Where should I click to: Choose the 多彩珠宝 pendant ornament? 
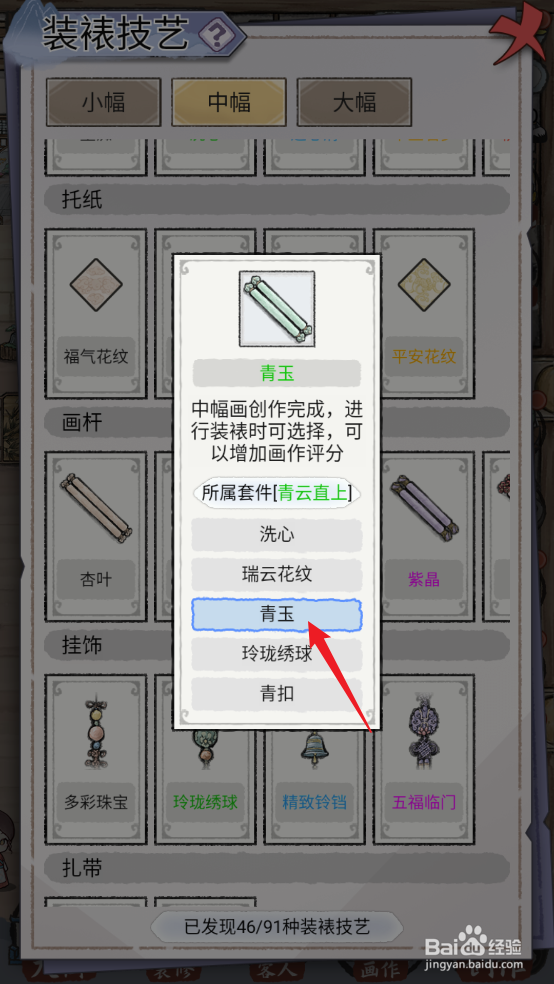tap(96, 760)
